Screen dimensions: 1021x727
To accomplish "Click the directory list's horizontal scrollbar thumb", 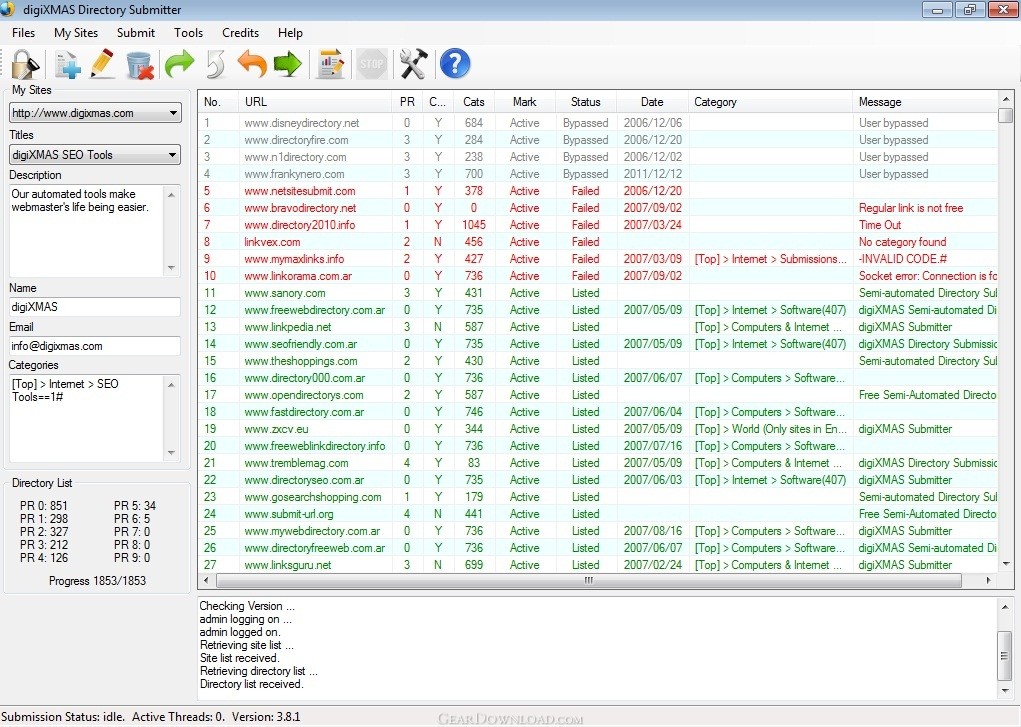I will click(x=589, y=580).
